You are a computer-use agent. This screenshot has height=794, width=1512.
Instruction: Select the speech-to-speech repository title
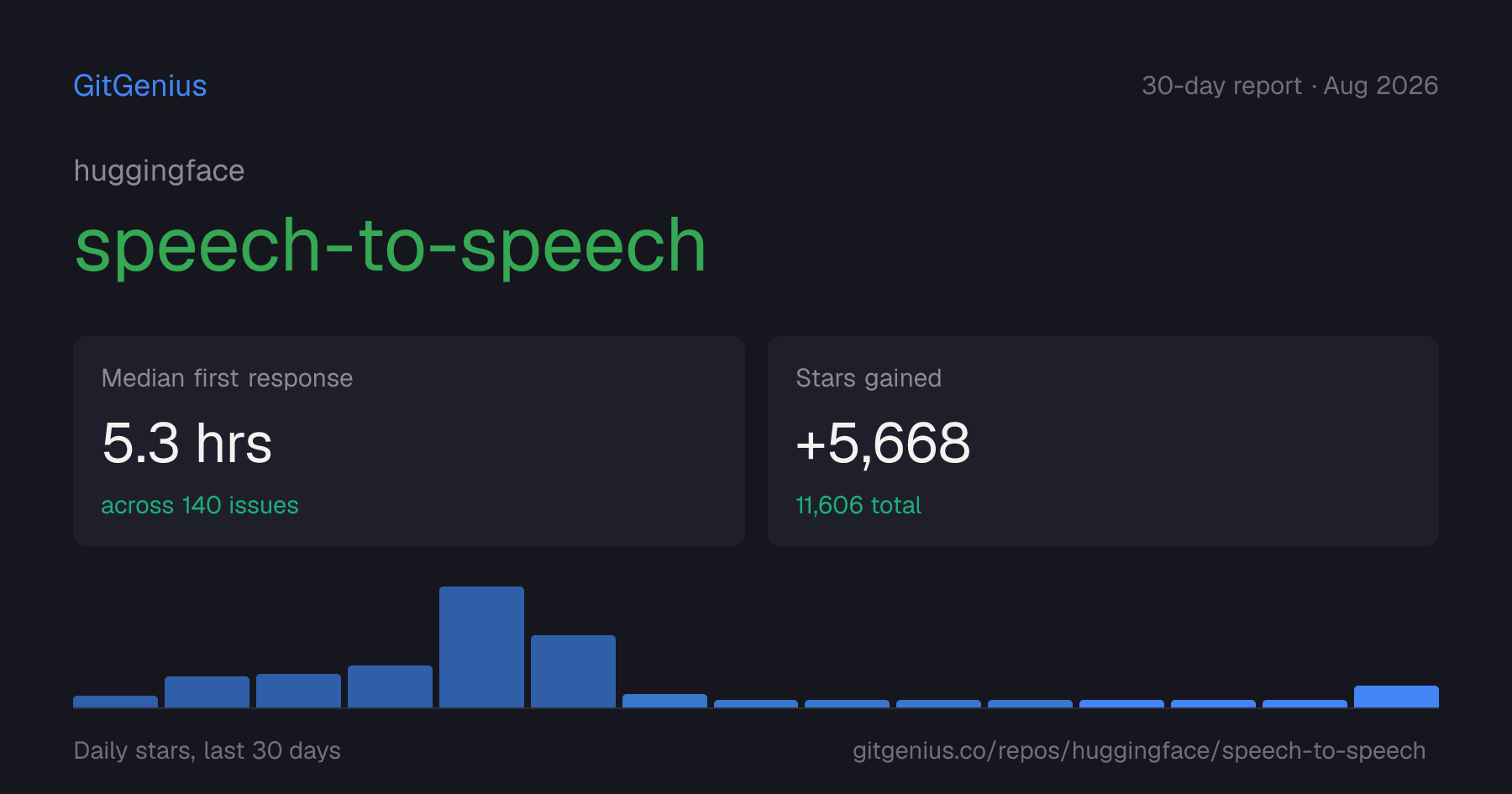click(391, 245)
